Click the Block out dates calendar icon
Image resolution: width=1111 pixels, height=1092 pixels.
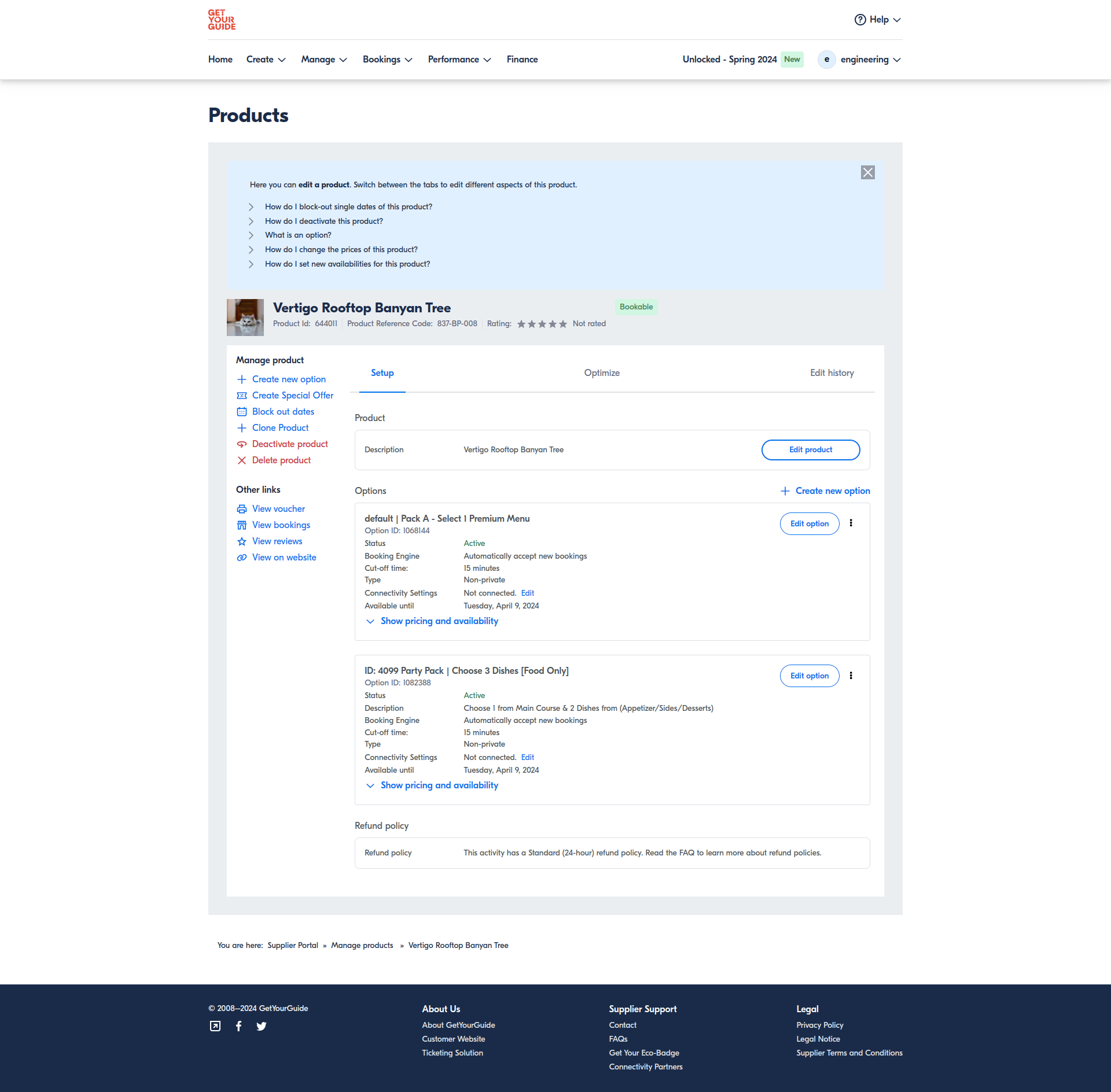[242, 412]
